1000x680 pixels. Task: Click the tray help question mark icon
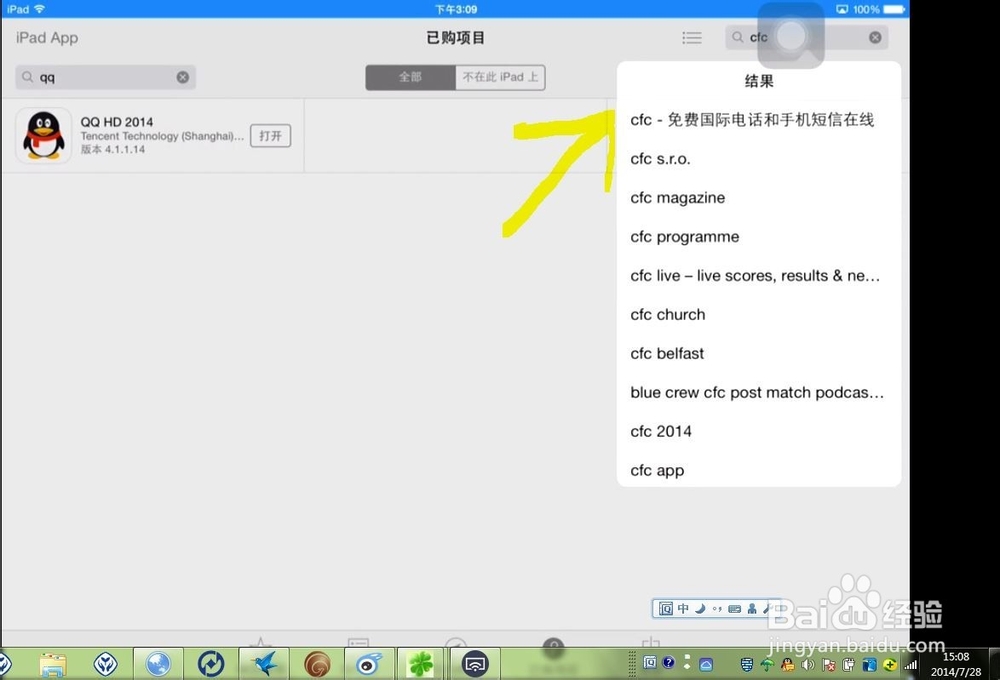(668, 662)
